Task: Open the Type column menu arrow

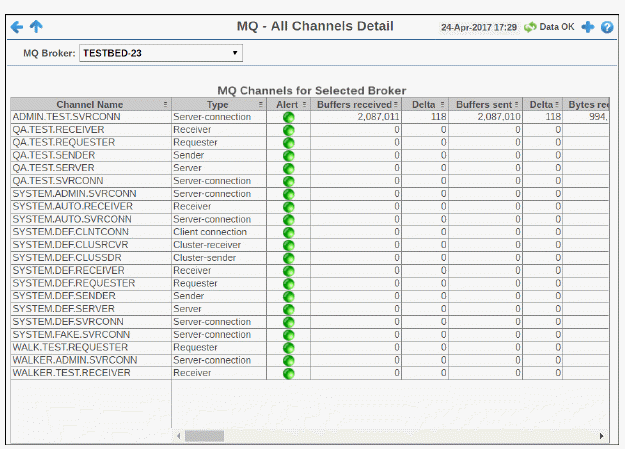Action: point(261,104)
